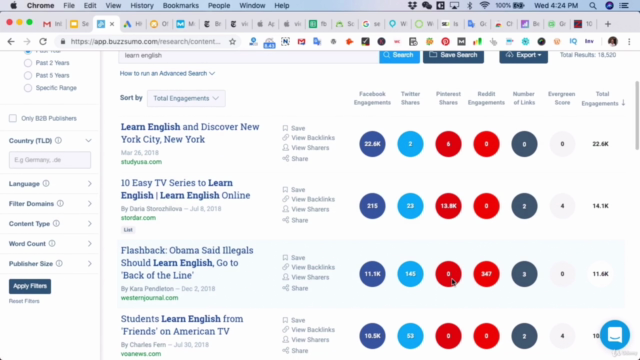Image resolution: width=640 pixels, height=360 pixels.
Task: Open the File menu
Action: point(69,6)
